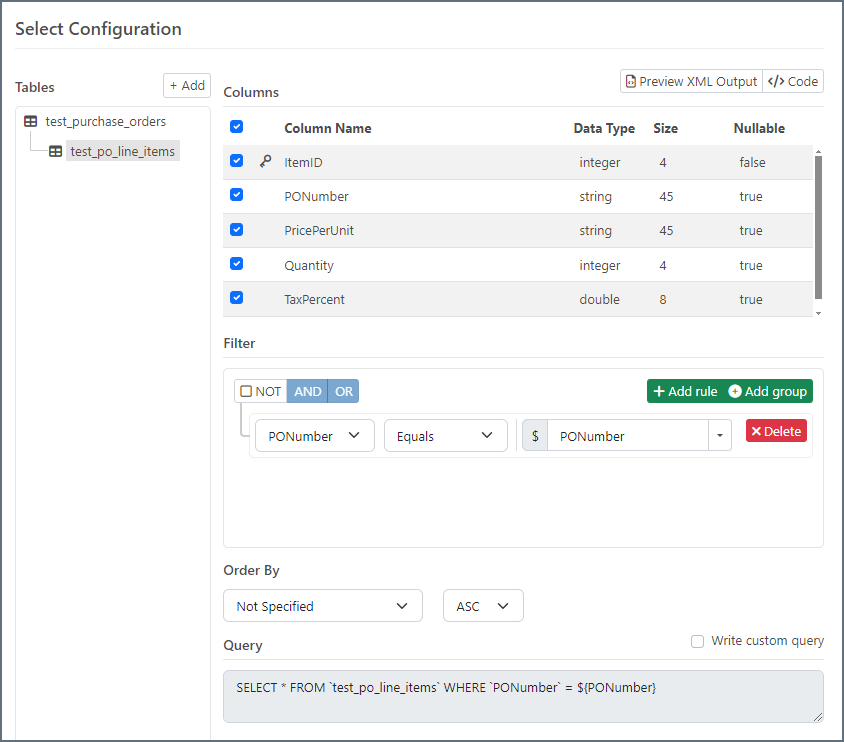Screen dimensions: 844x742
Task: Open Preview XML Output
Action: (691, 82)
